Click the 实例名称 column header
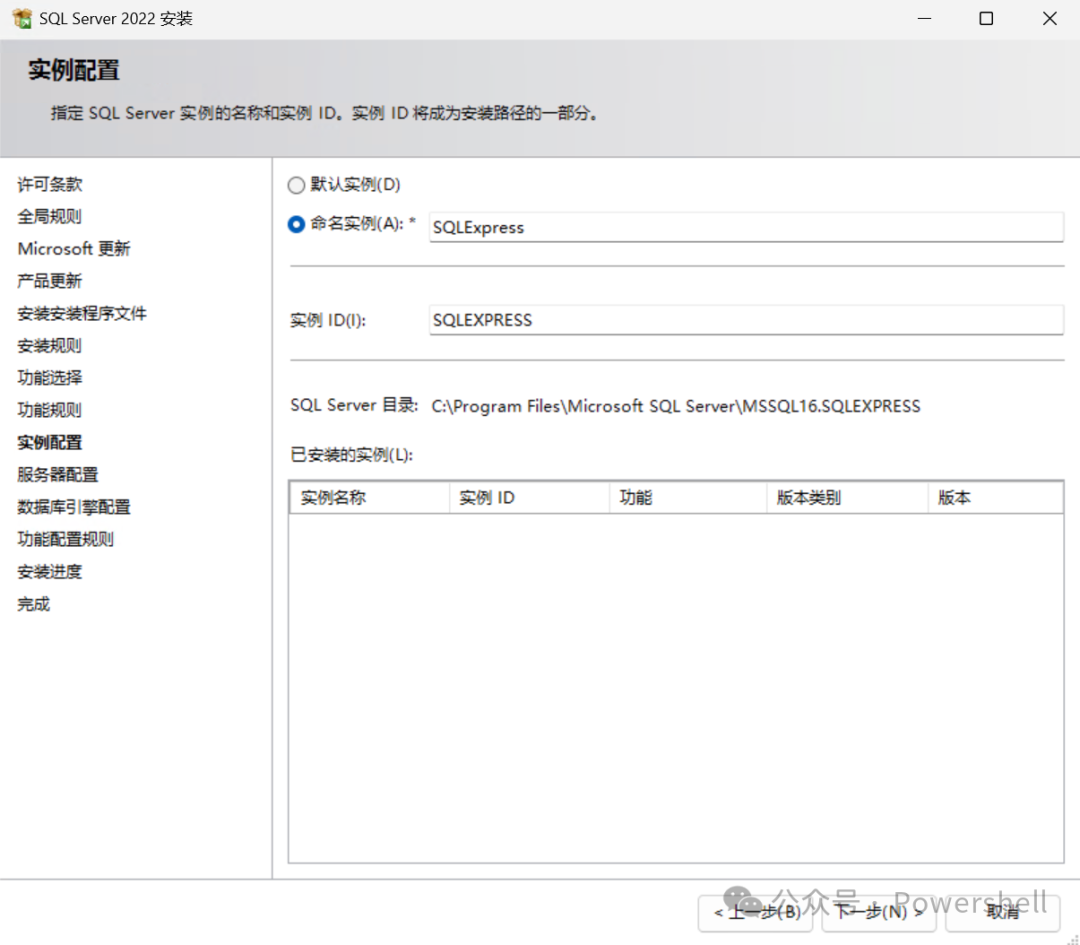 [x=370, y=497]
